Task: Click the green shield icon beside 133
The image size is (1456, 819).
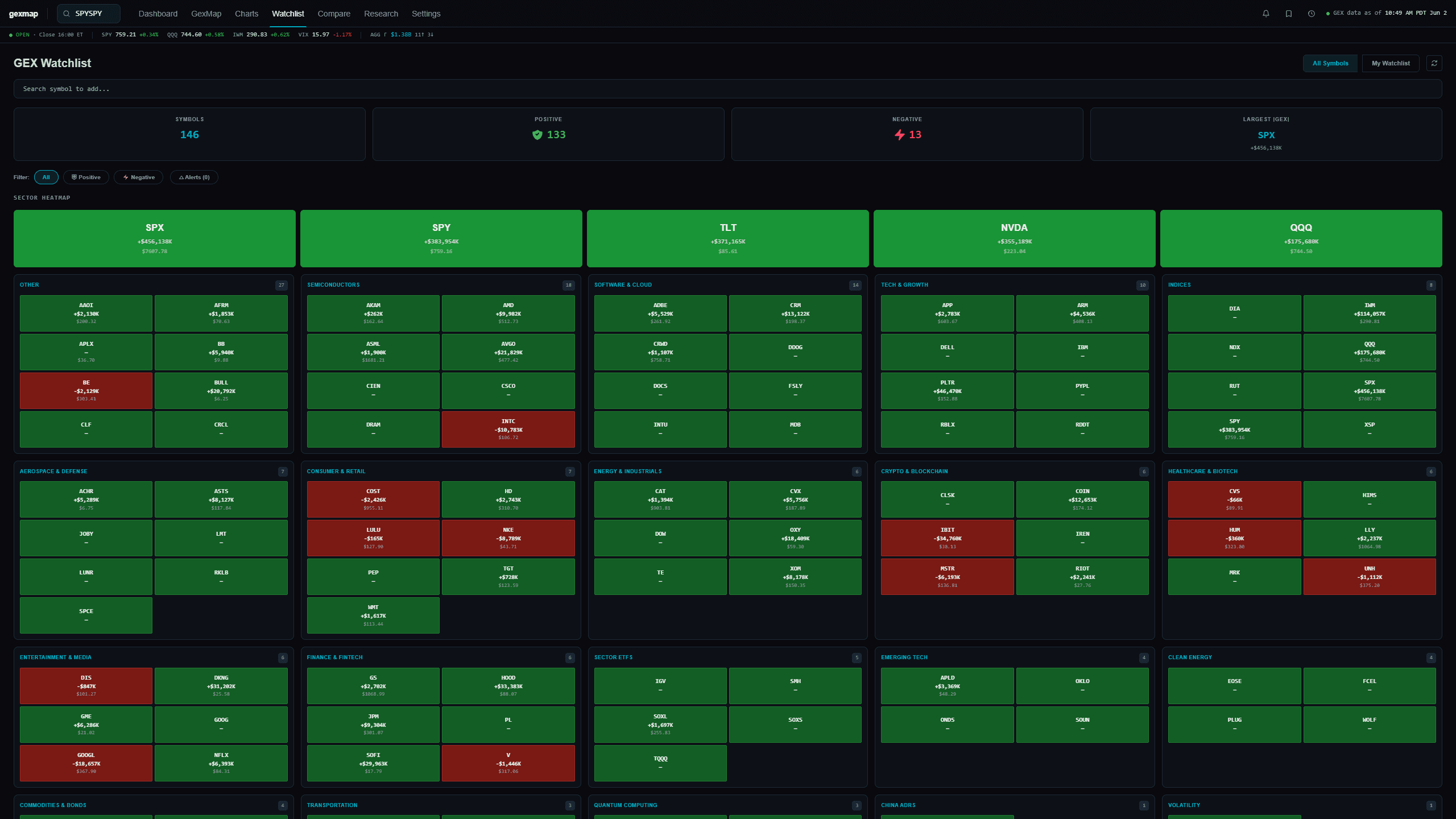Action: (537, 135)
